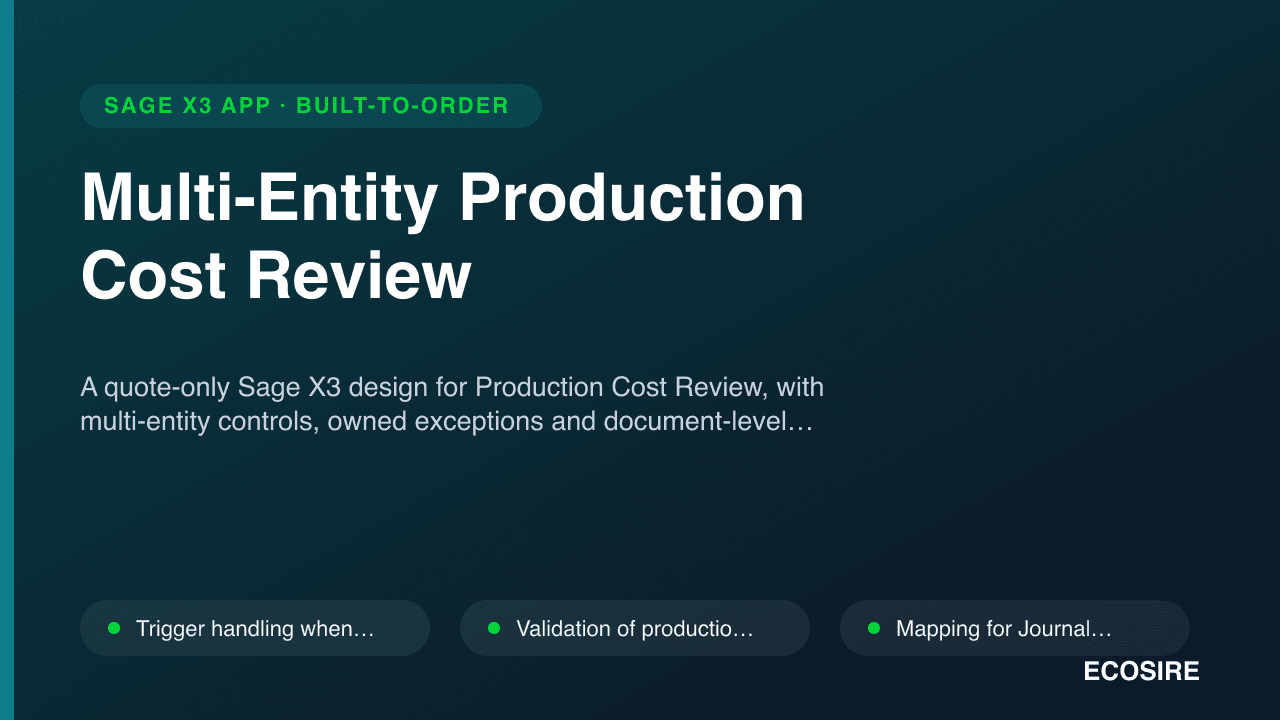
Task: Select the 'Multi-Entity Production Cost Review' title
Action: click(x=443, y=237)
